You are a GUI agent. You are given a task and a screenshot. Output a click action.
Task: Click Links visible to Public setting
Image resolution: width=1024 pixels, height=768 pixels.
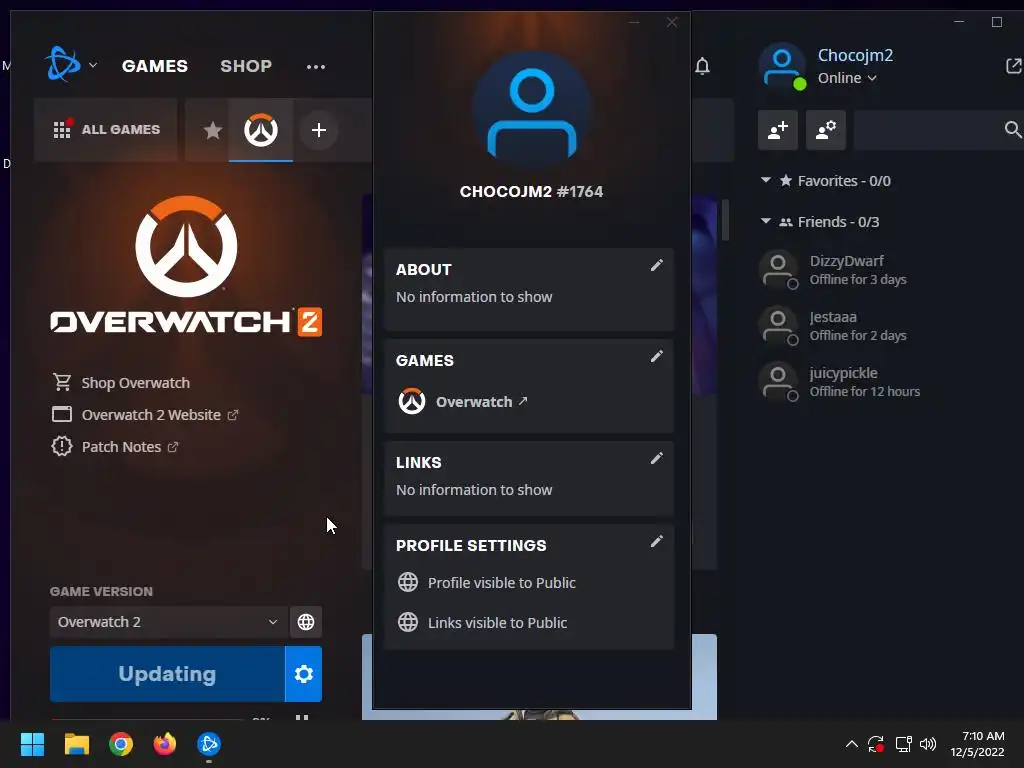[x=482, y=622]
